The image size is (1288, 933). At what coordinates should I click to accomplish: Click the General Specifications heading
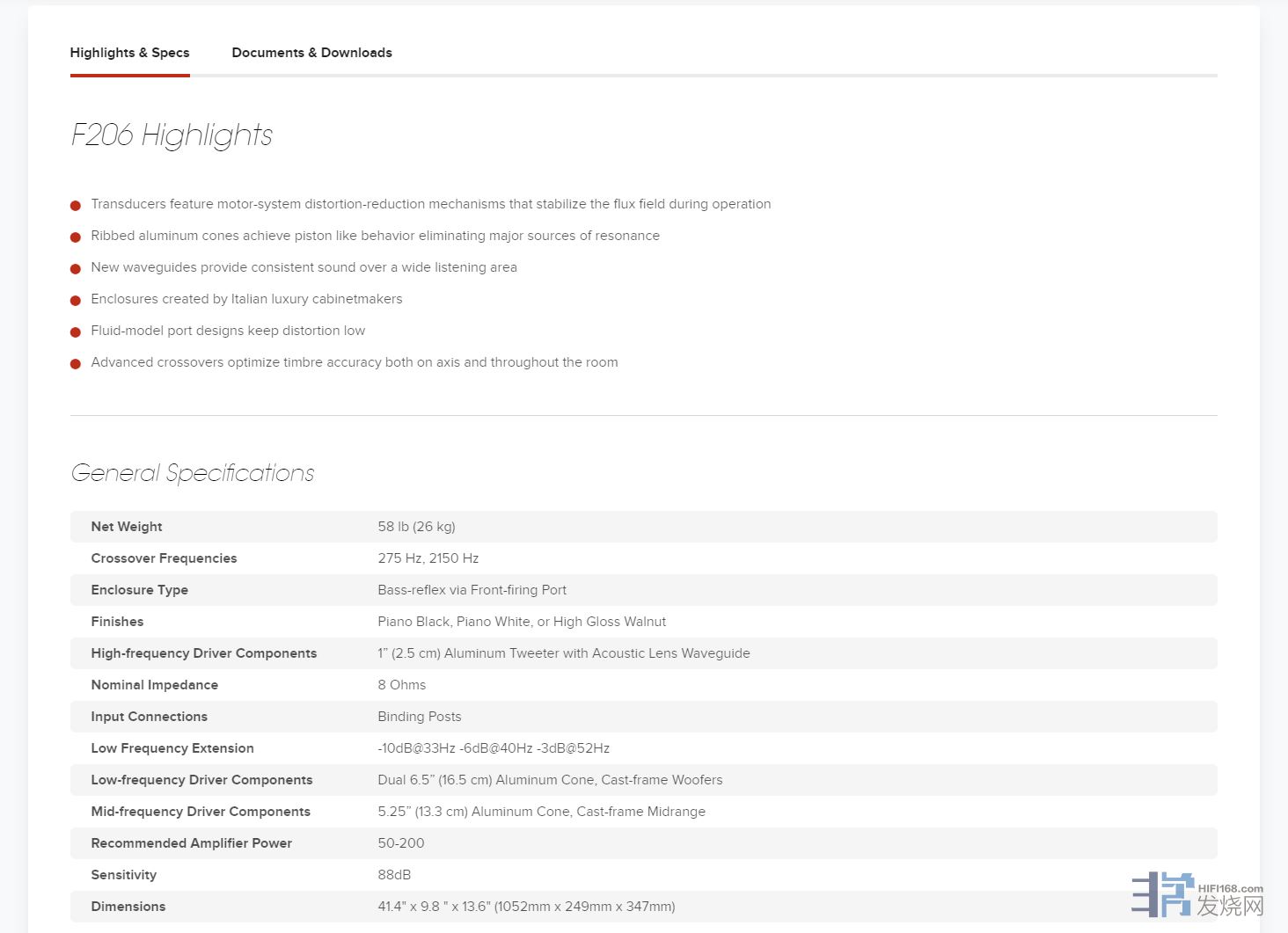coord(192,473)
